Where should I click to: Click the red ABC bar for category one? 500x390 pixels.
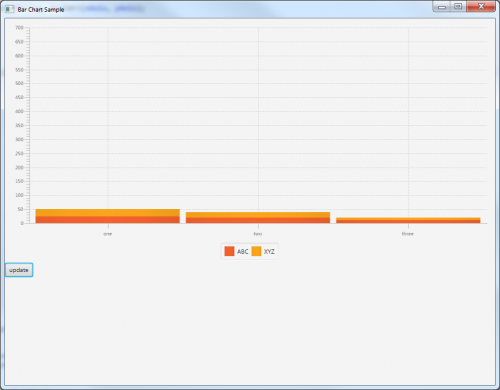point(108,220)
